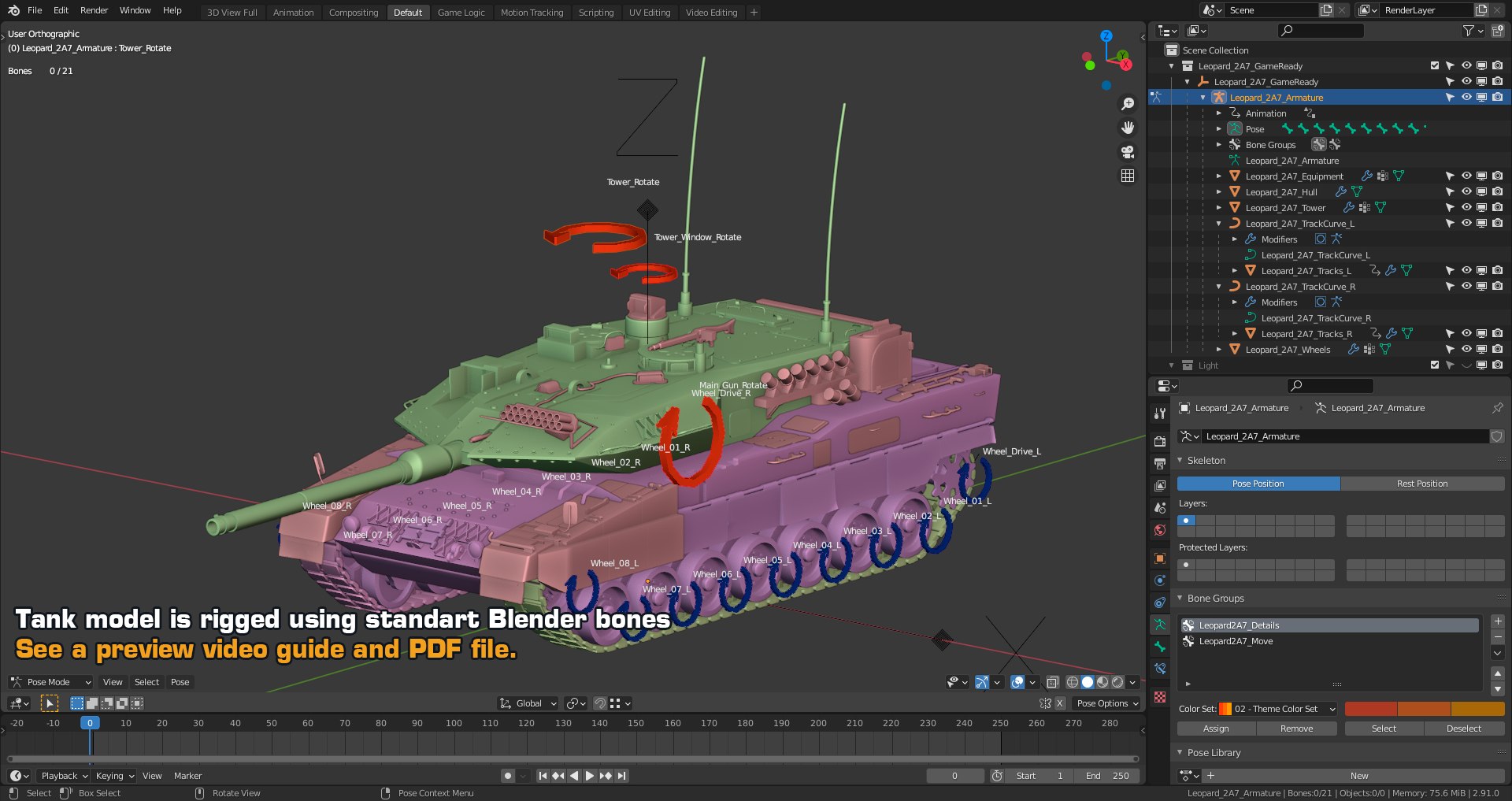Image resolution: width=1512 pixels, height=801 pixels.
Task: Add a new bone group with plus
Action: (x=1498, y=621)
